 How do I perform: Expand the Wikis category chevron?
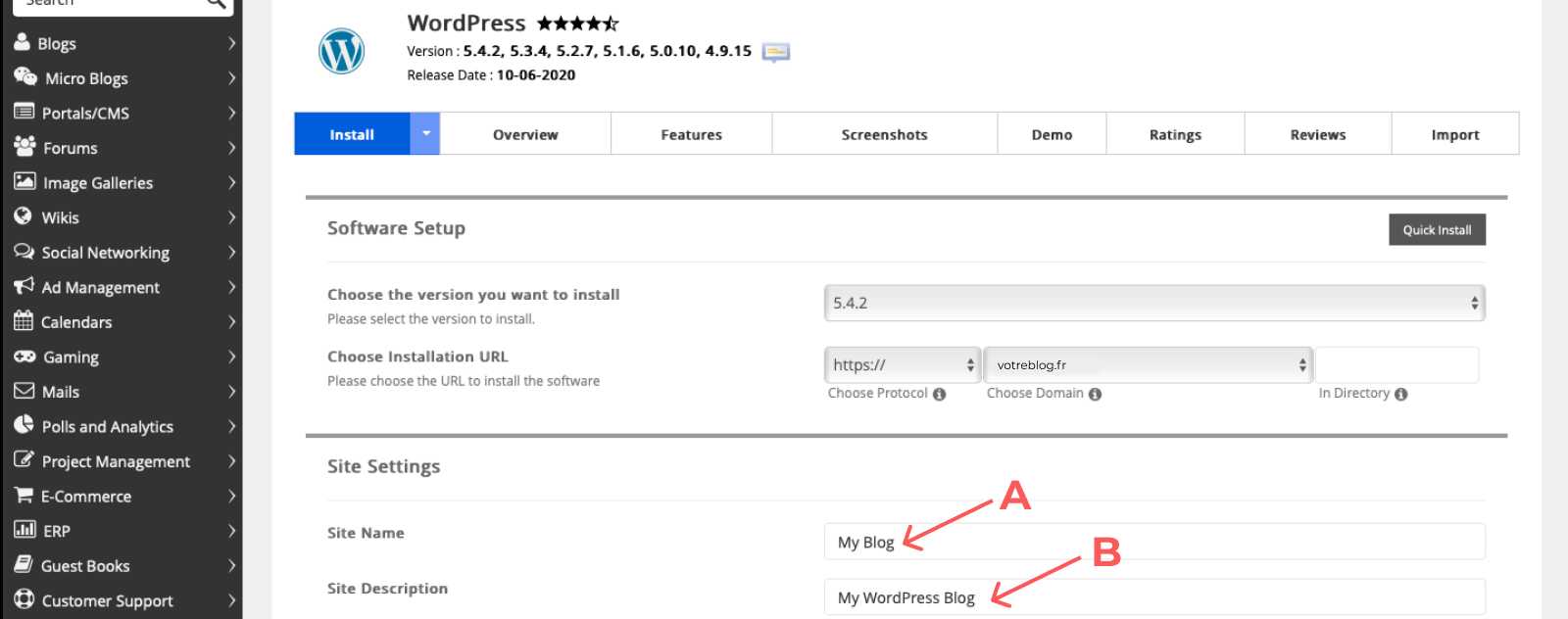point(231,217)
